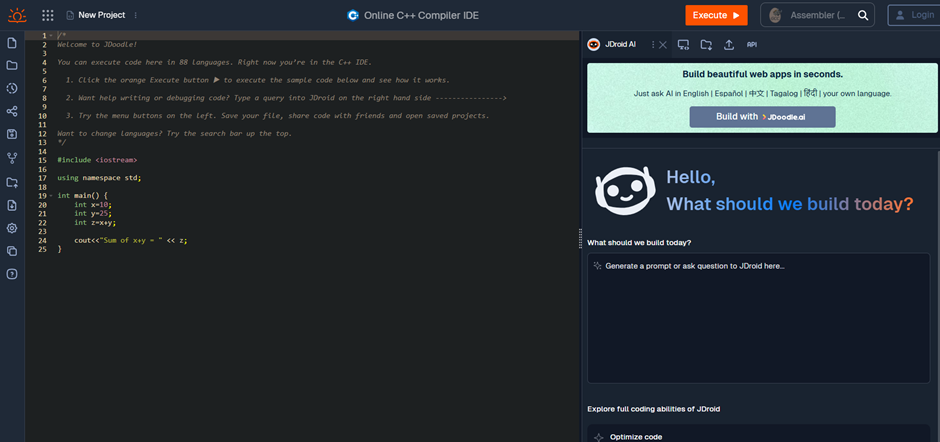Screen dimensions: 940x442
Task: Click the fork branch icon in sidebar
Action: pos(11,158)
